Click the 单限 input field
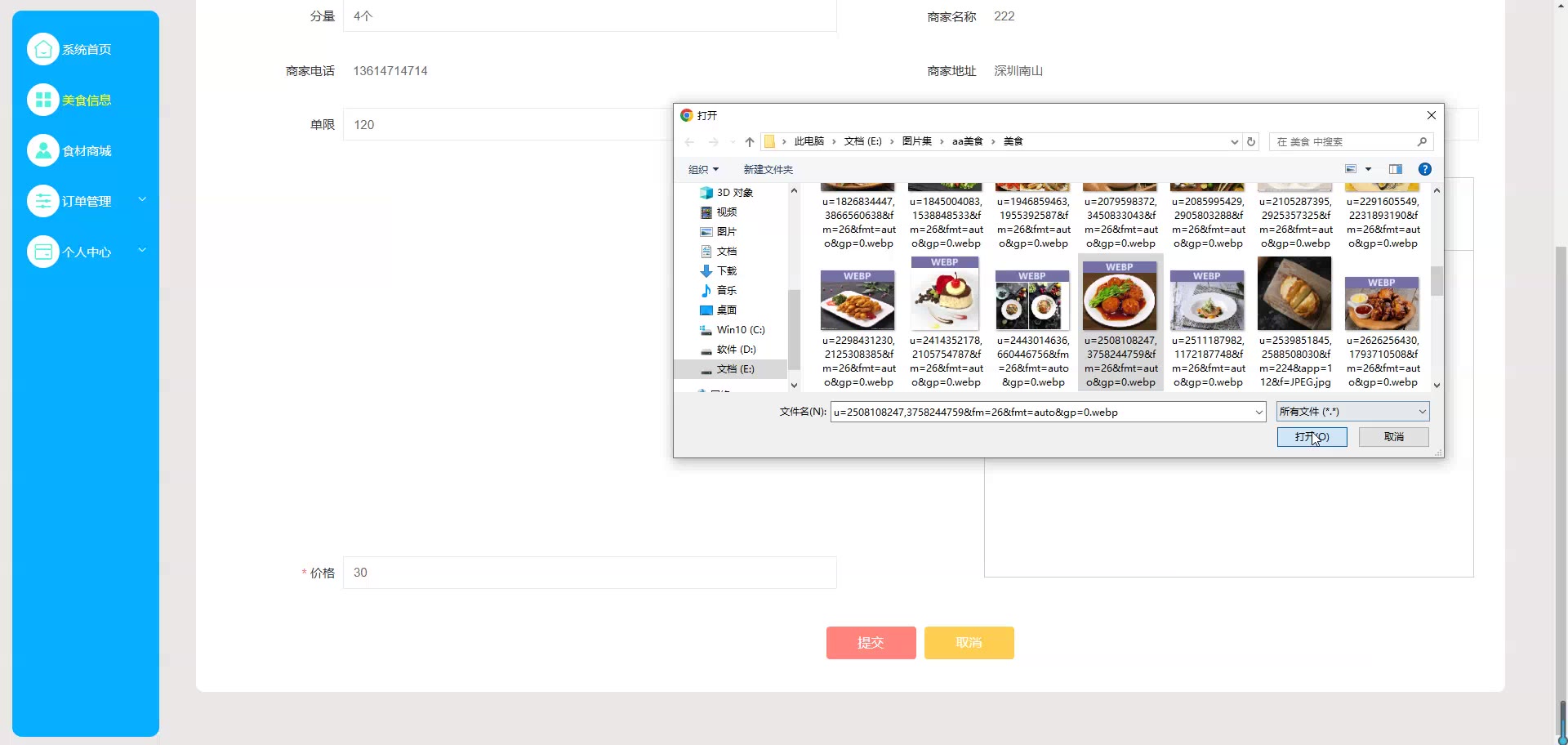This screenshot has height=745, width=1568. coord(506,125)
